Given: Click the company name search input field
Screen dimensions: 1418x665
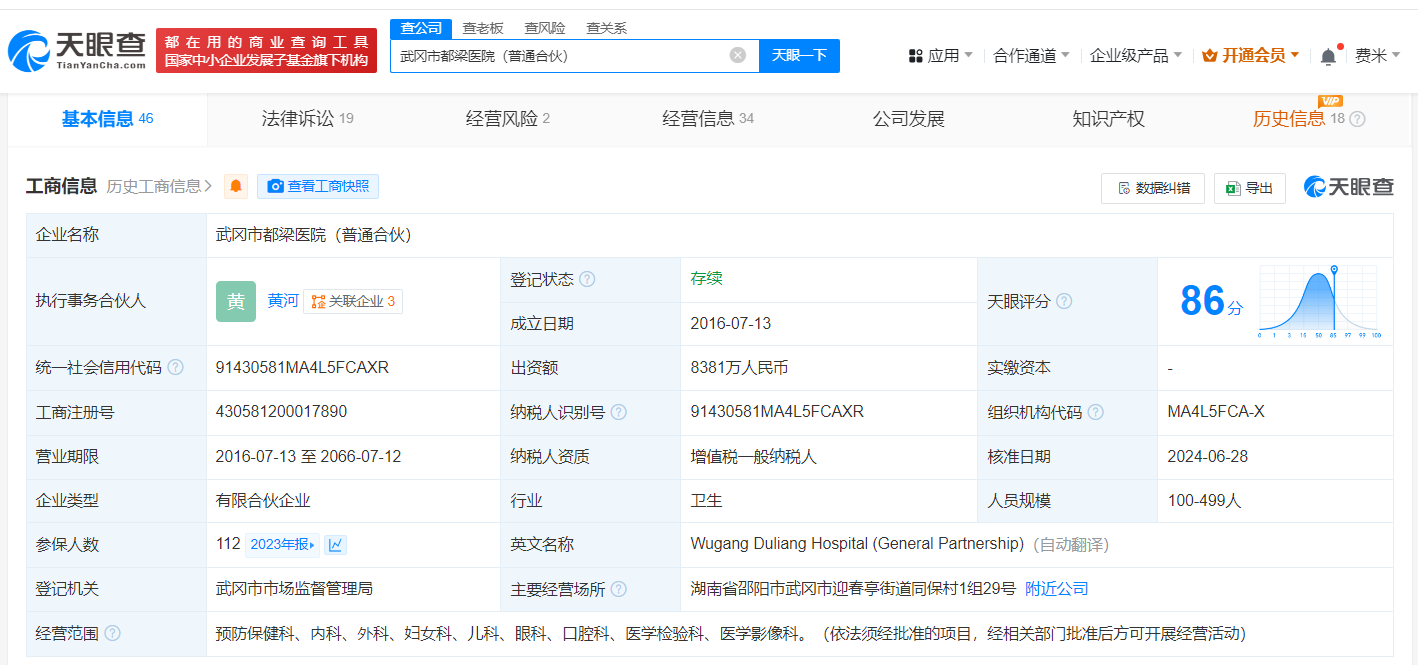Looking at the screenshot, I should point(560,56).
